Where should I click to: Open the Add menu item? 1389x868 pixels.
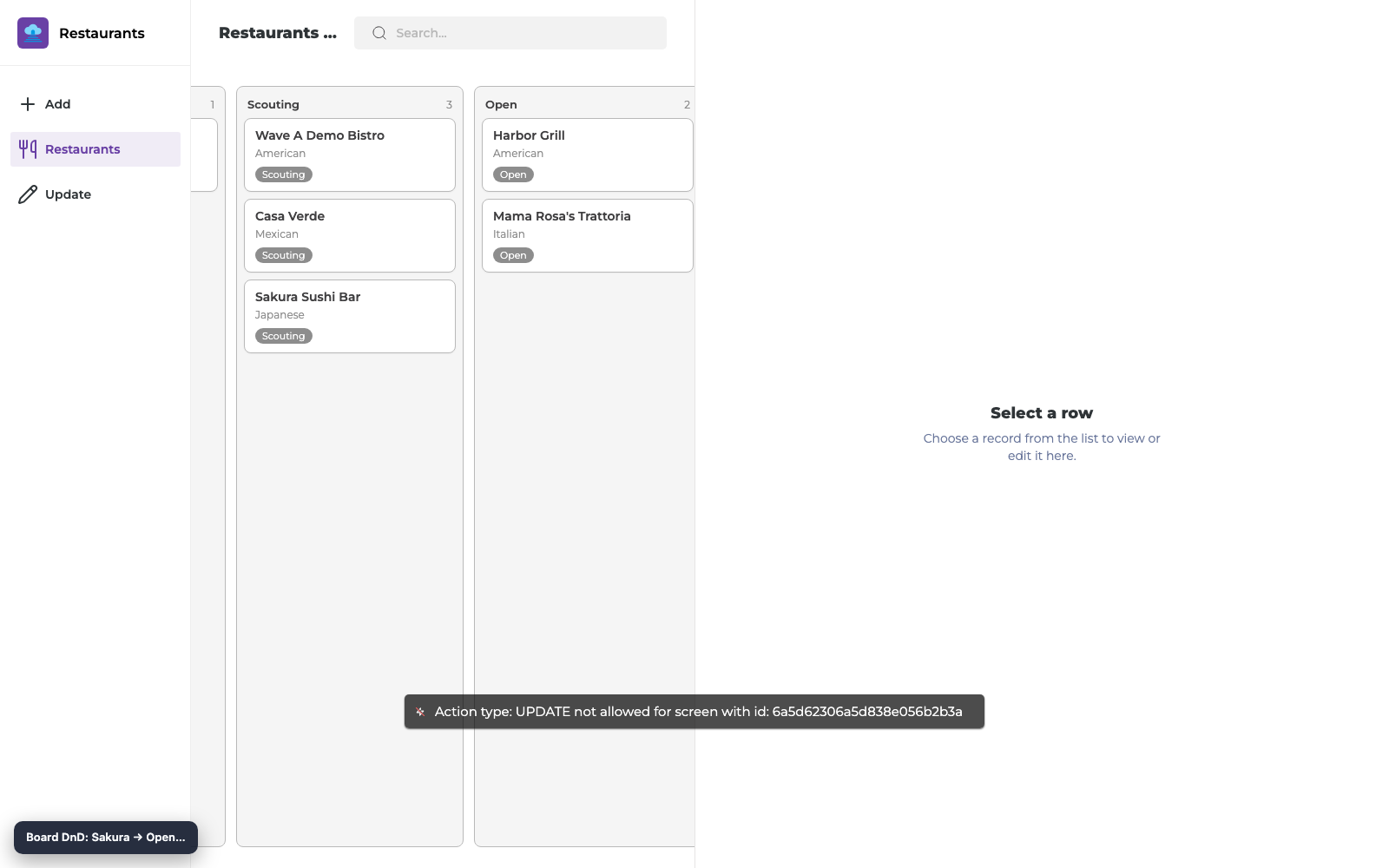pyautogui.click(x=95, y=104)
